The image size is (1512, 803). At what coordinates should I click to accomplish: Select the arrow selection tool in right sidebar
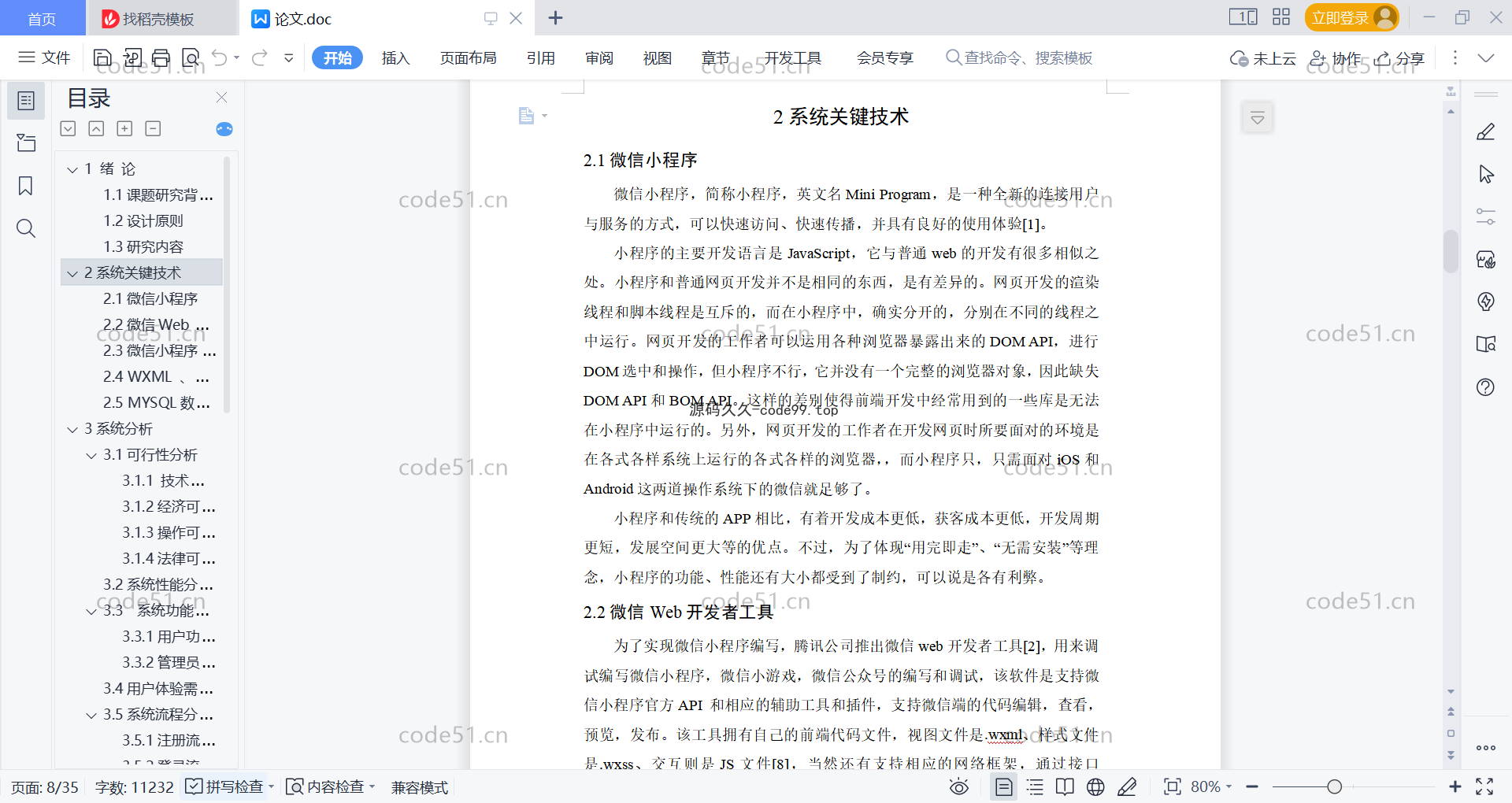tap(1486, 174)
